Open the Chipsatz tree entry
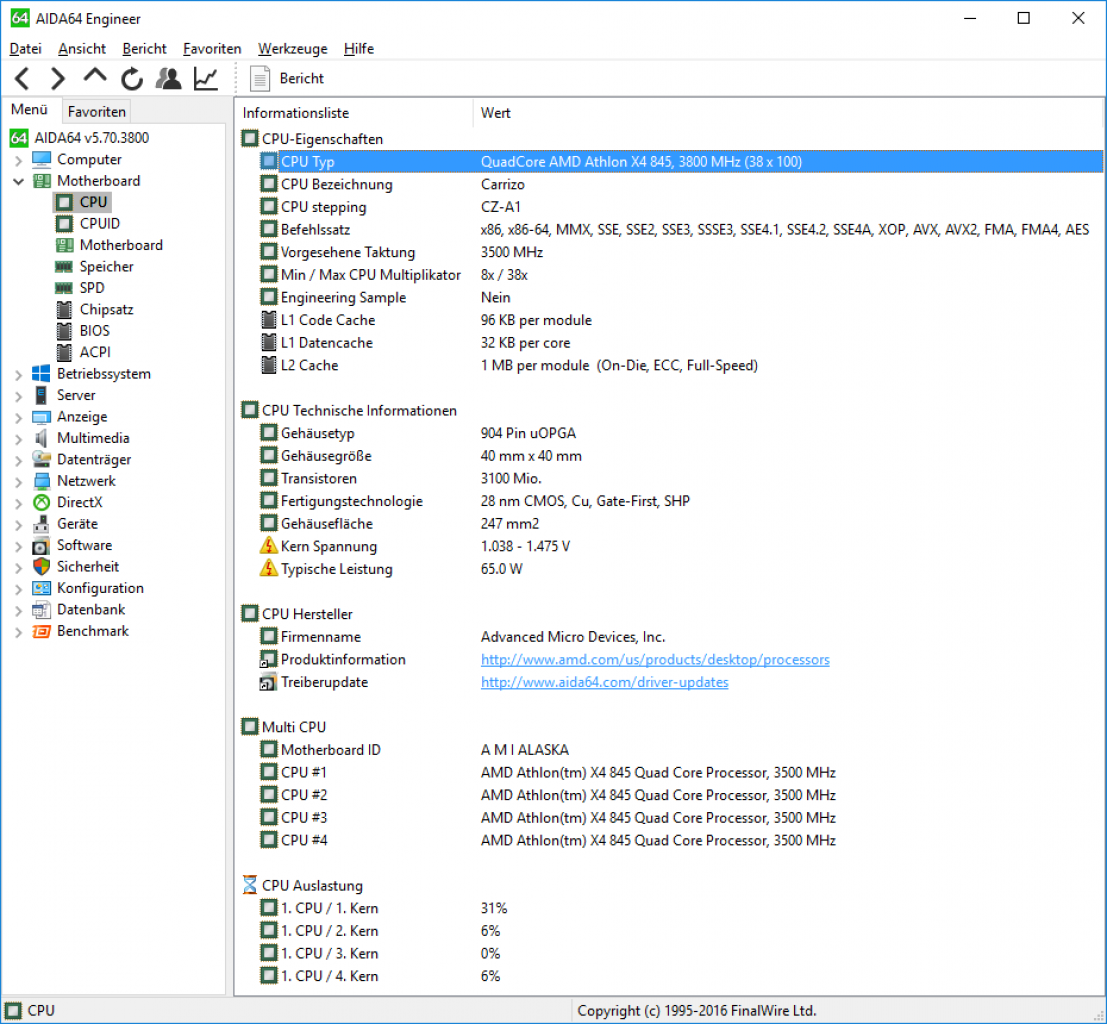Viewport: 1107px width, 1024px height. pos(106,309)
